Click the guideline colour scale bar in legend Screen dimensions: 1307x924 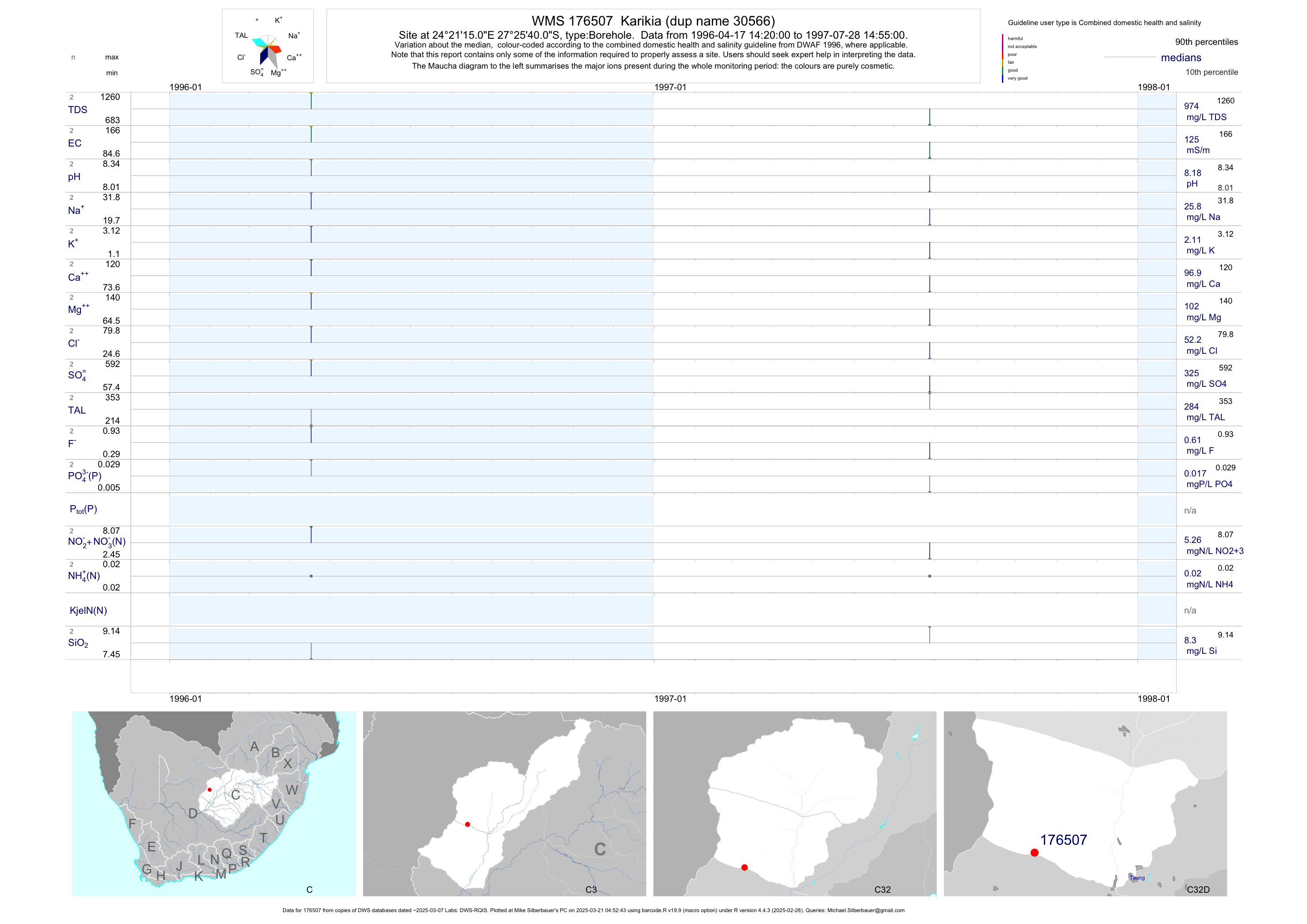coord(1002,58)
